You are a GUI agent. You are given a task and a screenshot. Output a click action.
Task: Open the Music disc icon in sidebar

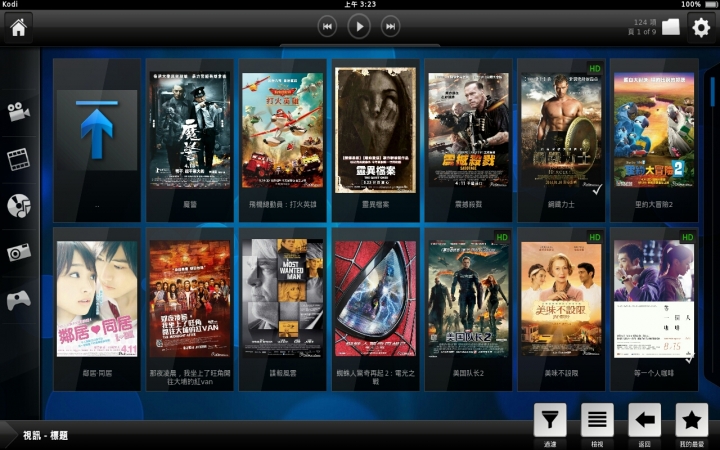click(19, 205)
